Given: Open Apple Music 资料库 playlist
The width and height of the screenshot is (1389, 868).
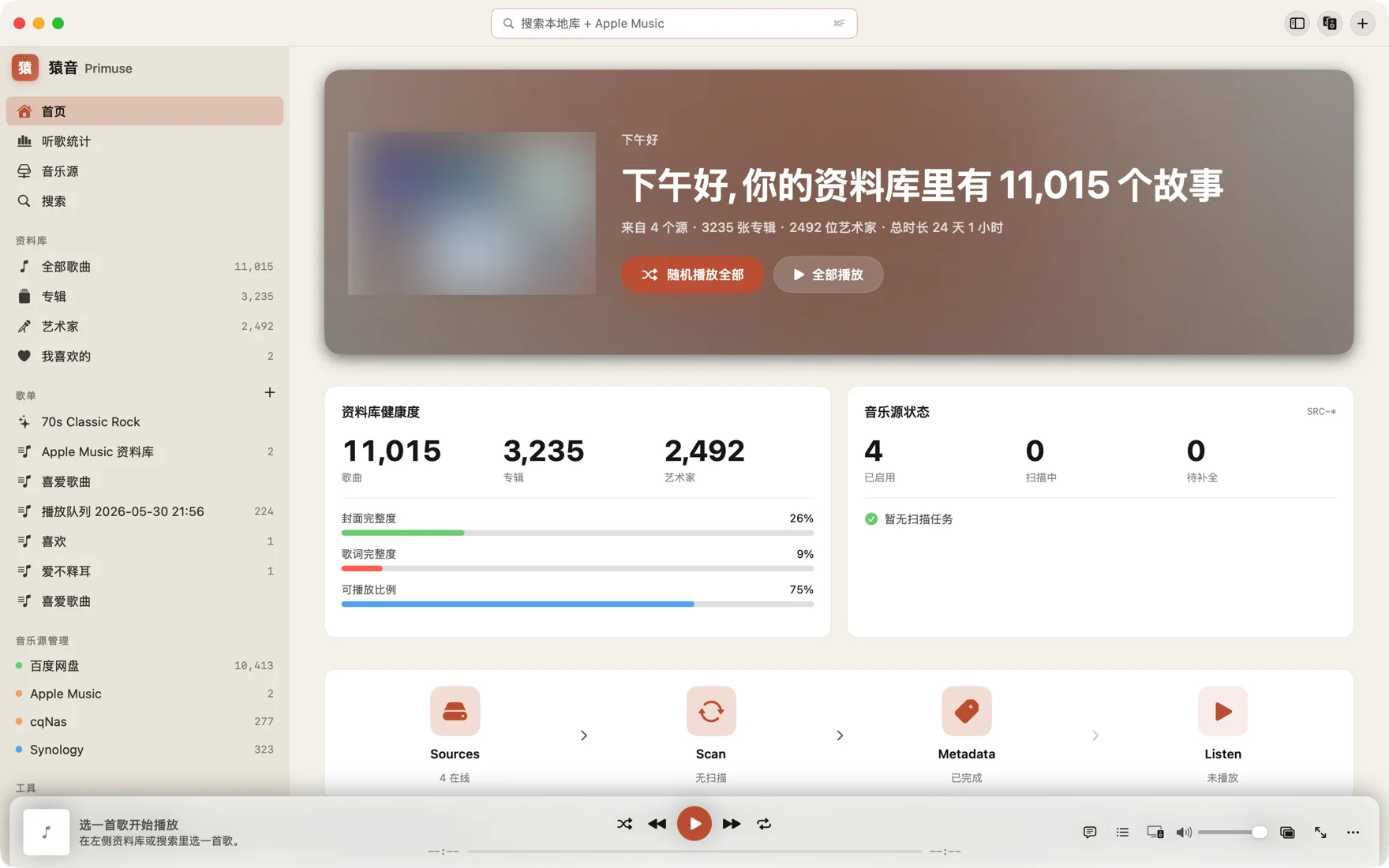Looking at the screenshot, I should click(144, 452).
